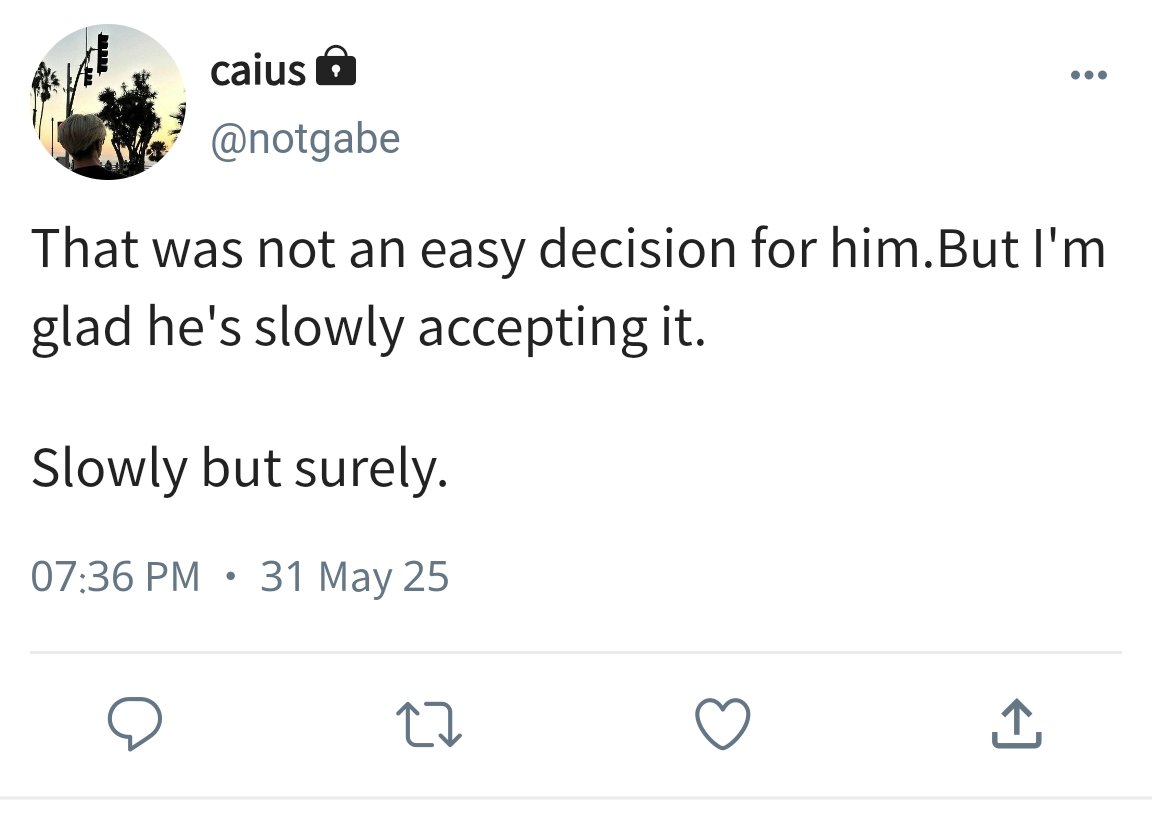Click the 07:36 PM timestamp
Viewport: 1152px width, 816px height.
[115, 576]
